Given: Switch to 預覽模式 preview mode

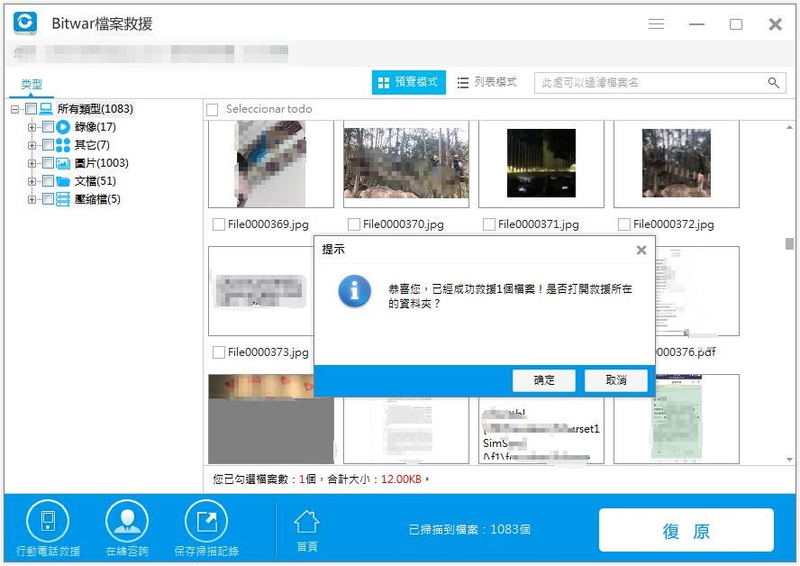Looking at the screenshot, I should pyautogui.click(x=409, y=82).
